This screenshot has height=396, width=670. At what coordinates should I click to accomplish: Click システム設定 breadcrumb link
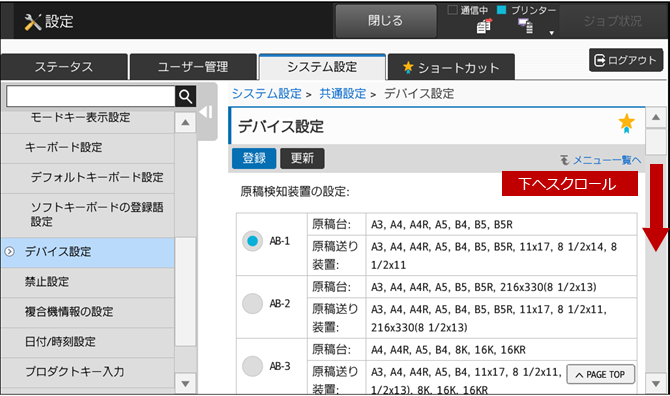(x=267, y=94)
